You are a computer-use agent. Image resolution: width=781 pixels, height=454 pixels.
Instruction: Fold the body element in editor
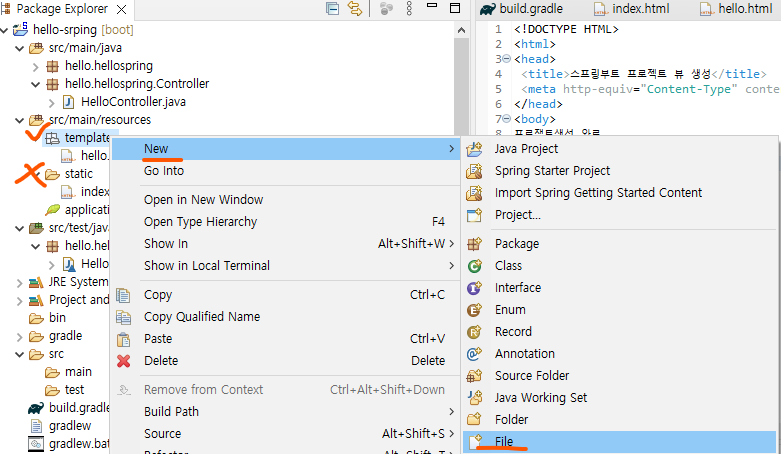[x=507, y=119]
